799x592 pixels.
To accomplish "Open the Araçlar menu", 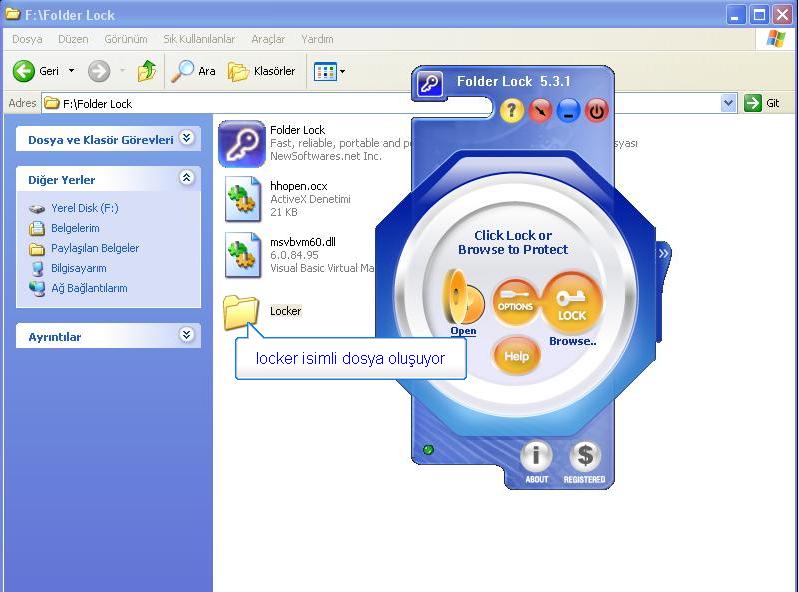I will pos(268,39).
